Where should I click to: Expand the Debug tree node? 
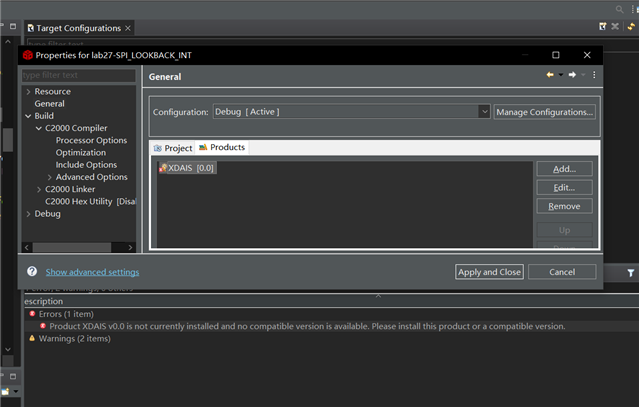pyautogui.click(x=28, y=214)
